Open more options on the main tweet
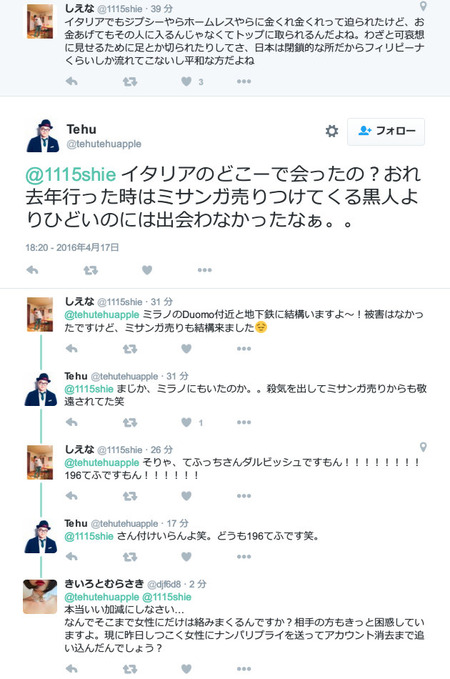 coord(204,270)
